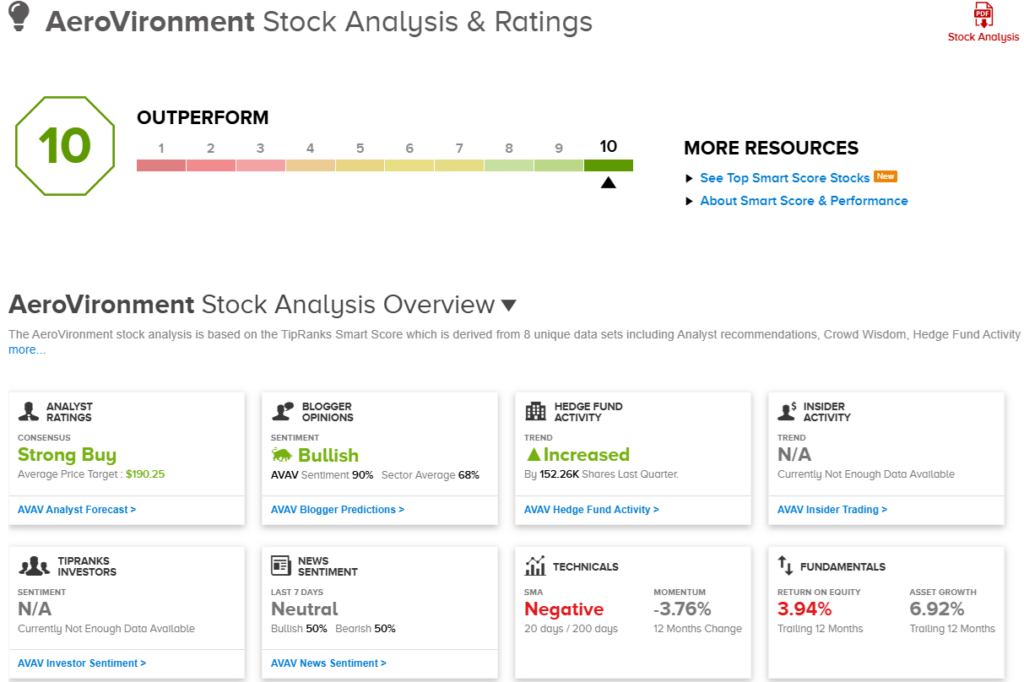
Task: Click the Increased trend text
Action: click(x=586, y=455)
